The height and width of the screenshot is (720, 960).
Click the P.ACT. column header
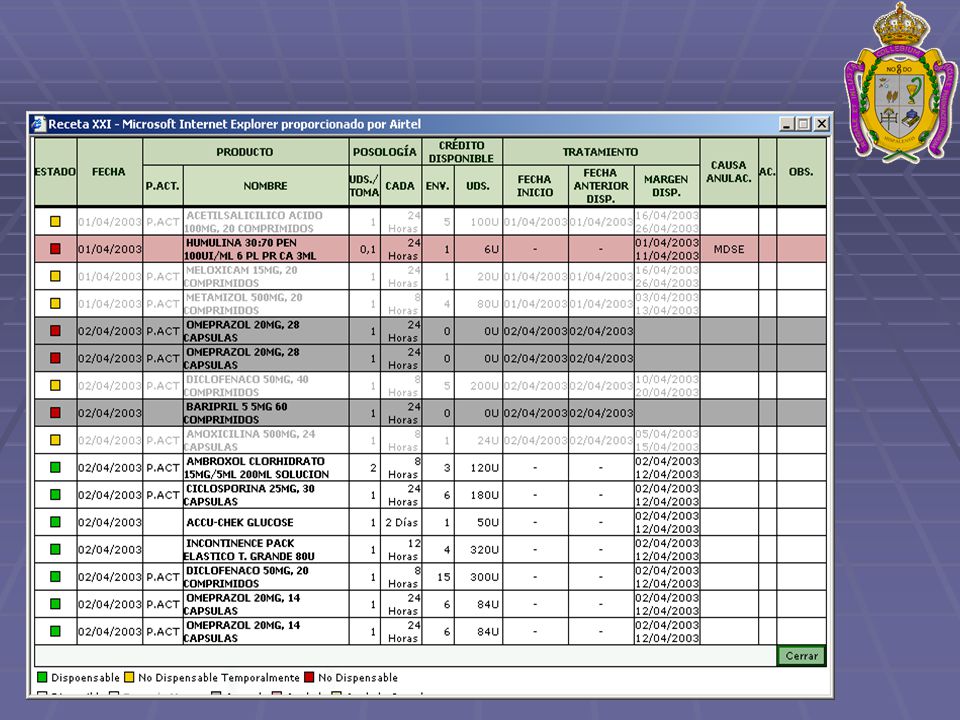click(163, 186)
